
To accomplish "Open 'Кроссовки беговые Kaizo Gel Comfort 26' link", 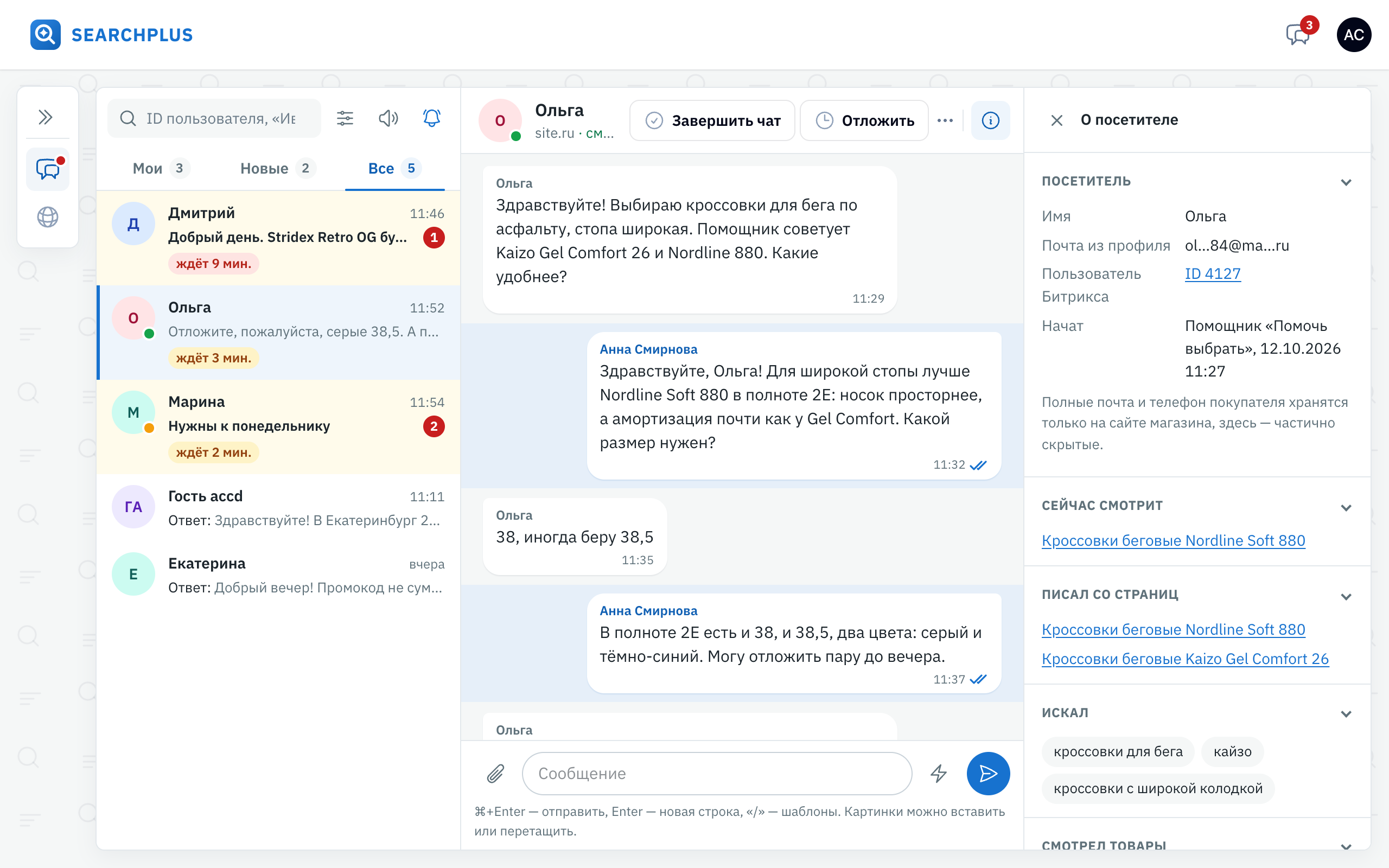I will (x=1184, y=659).
